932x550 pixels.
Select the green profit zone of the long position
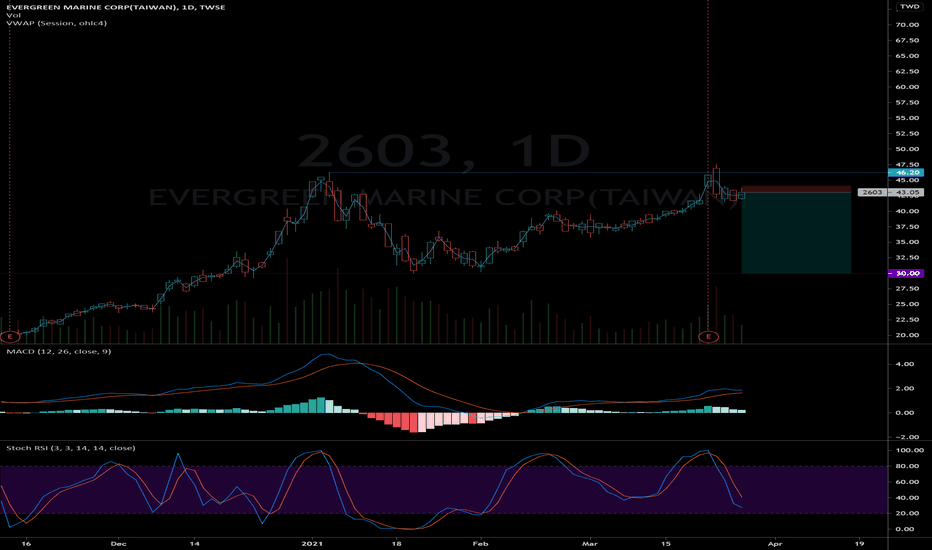[796, 233]
